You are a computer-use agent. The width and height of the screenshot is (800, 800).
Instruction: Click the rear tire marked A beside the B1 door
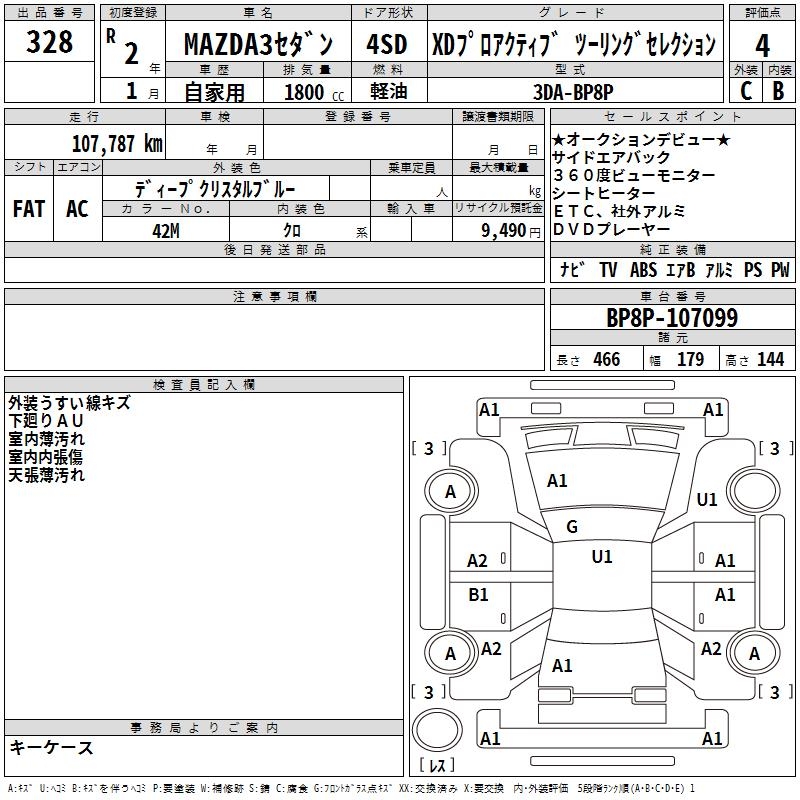click(451, 653)
